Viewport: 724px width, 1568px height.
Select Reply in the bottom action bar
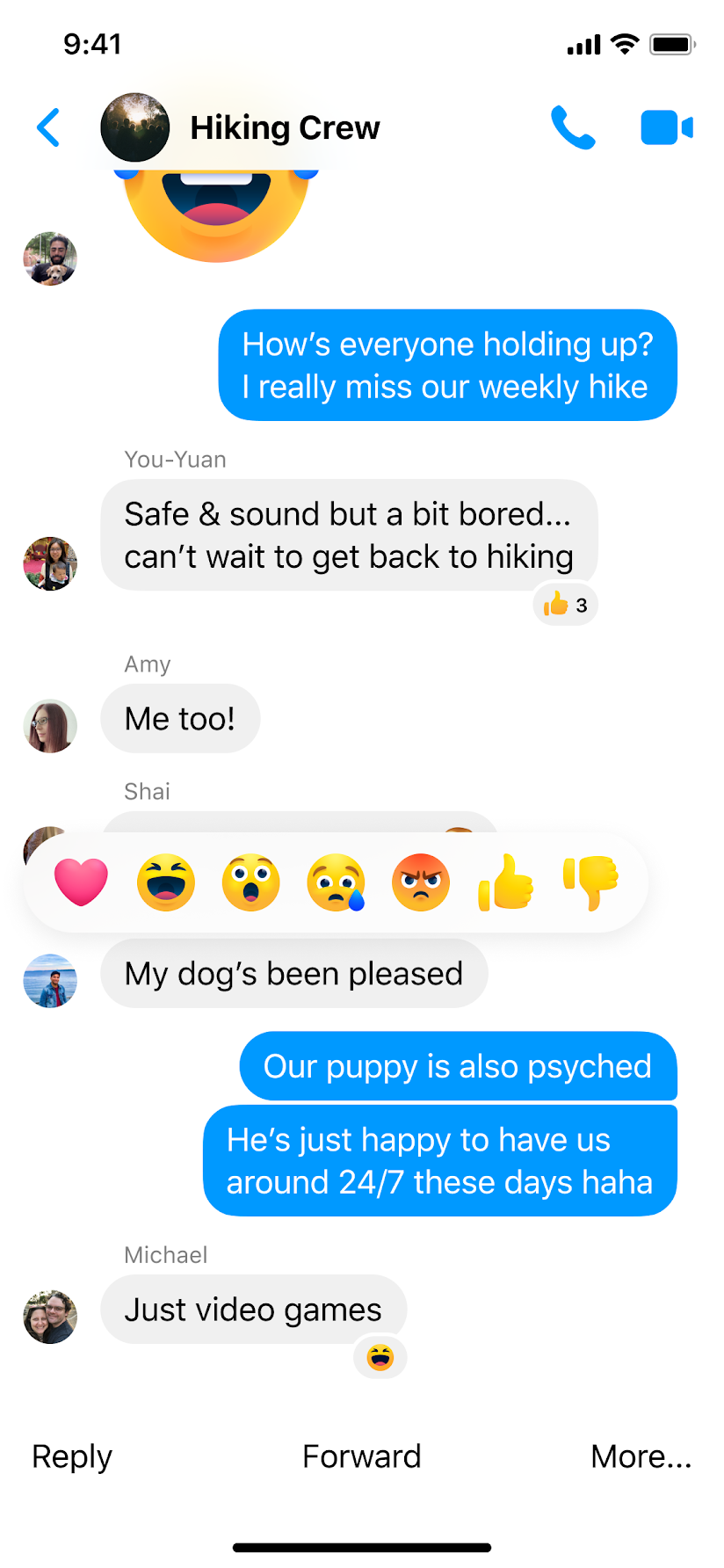tap(72, 1456)
